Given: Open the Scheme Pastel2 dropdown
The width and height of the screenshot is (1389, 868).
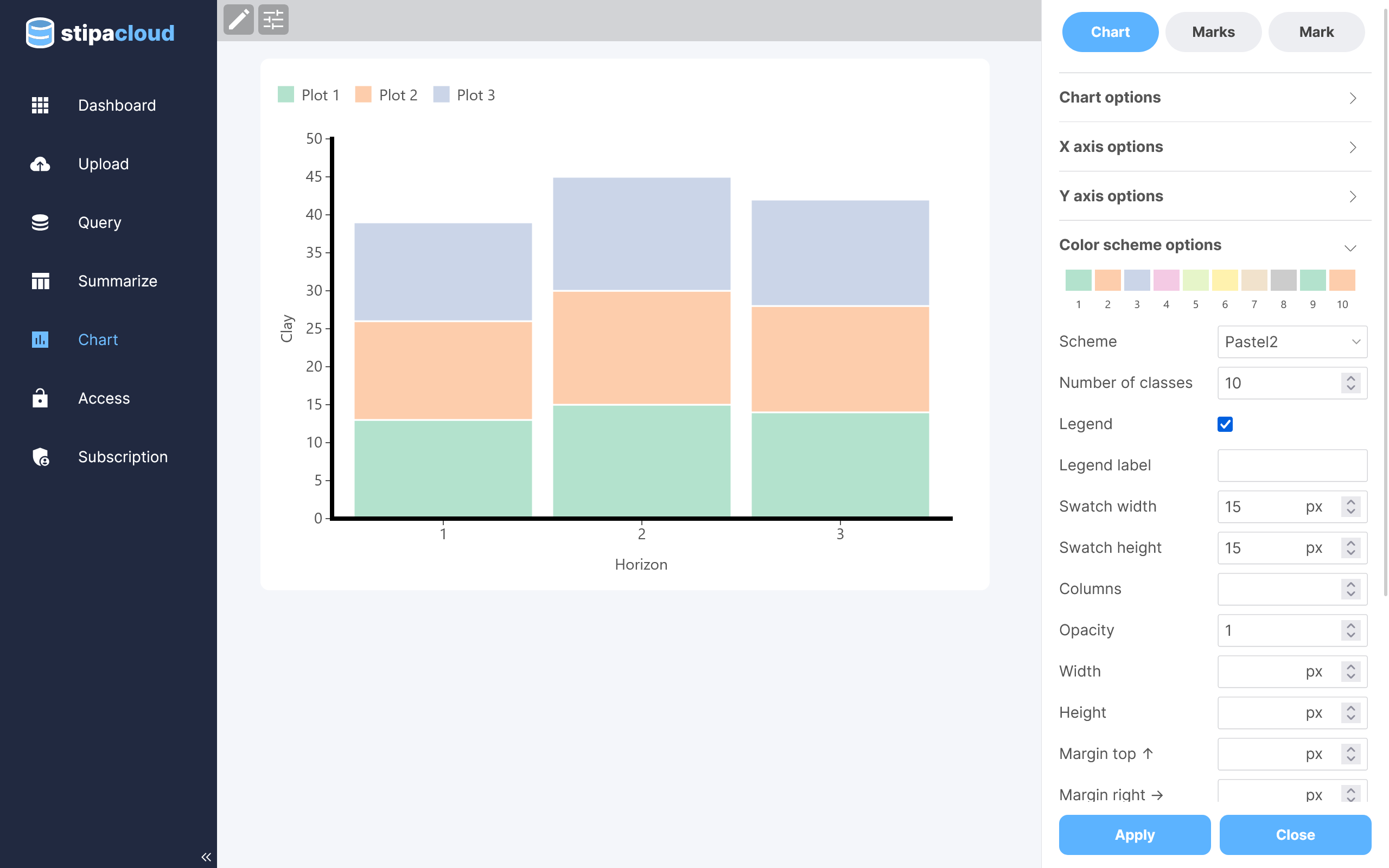Looking at the screenshot, I should [x=1292, y=342].
